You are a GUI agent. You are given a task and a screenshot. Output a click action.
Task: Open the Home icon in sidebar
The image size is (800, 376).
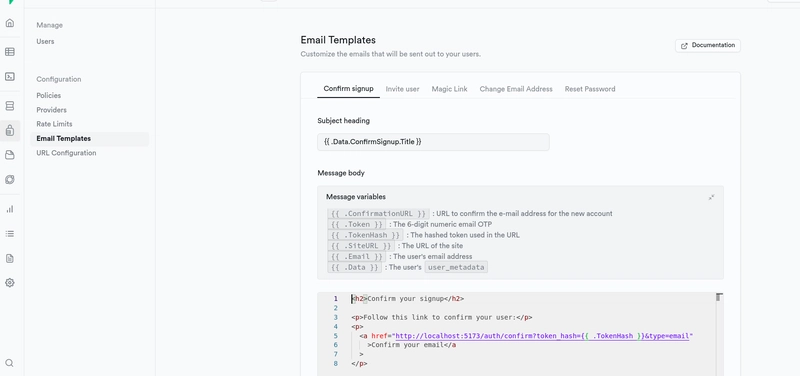click(10, 23)
